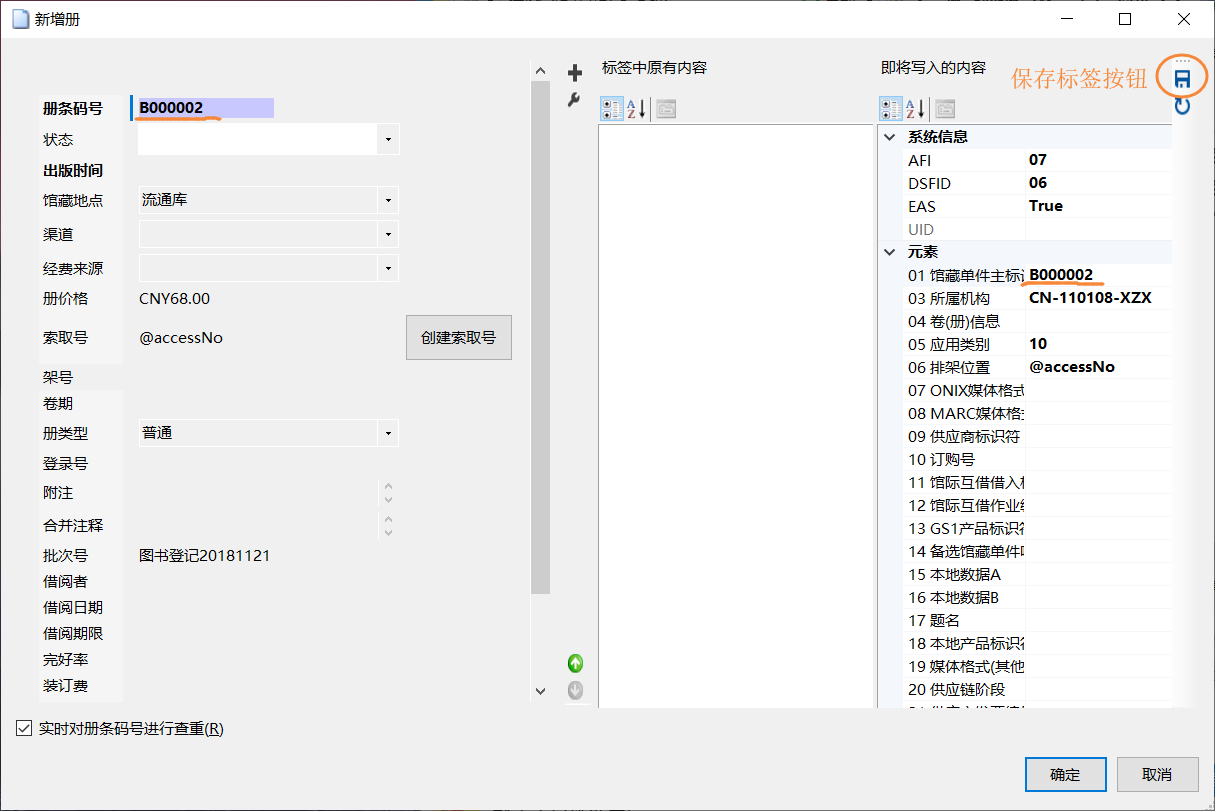
Task: Select the 17 题名 row
Action: point(1038,620)
